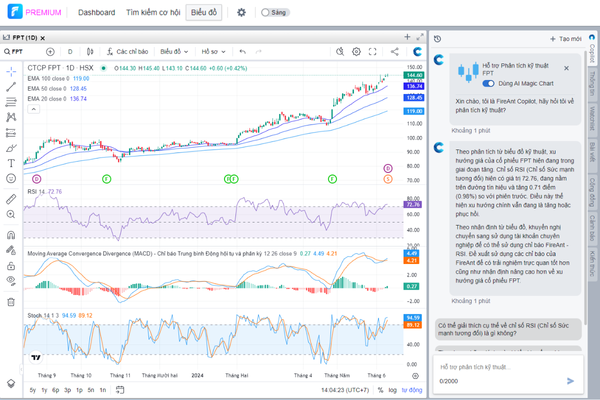Open app settings gear in top bar
This screenshot has height=400, width=600.
(241, 13)
